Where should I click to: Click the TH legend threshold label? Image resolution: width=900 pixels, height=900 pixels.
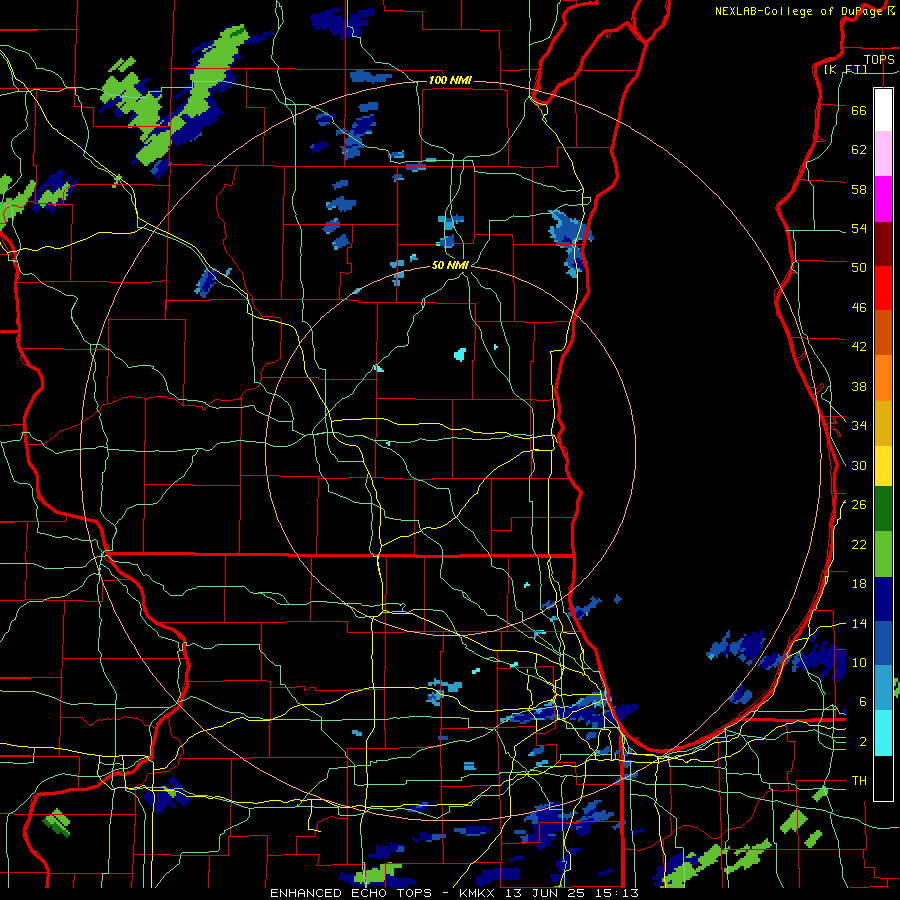[859, 781]
